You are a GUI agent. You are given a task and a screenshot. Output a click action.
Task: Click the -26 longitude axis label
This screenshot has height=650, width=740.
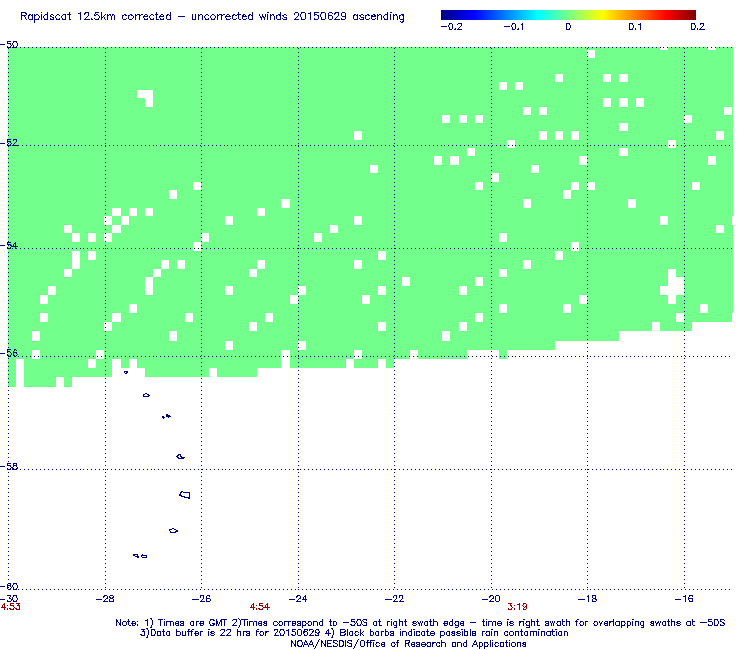coord(202,599)
